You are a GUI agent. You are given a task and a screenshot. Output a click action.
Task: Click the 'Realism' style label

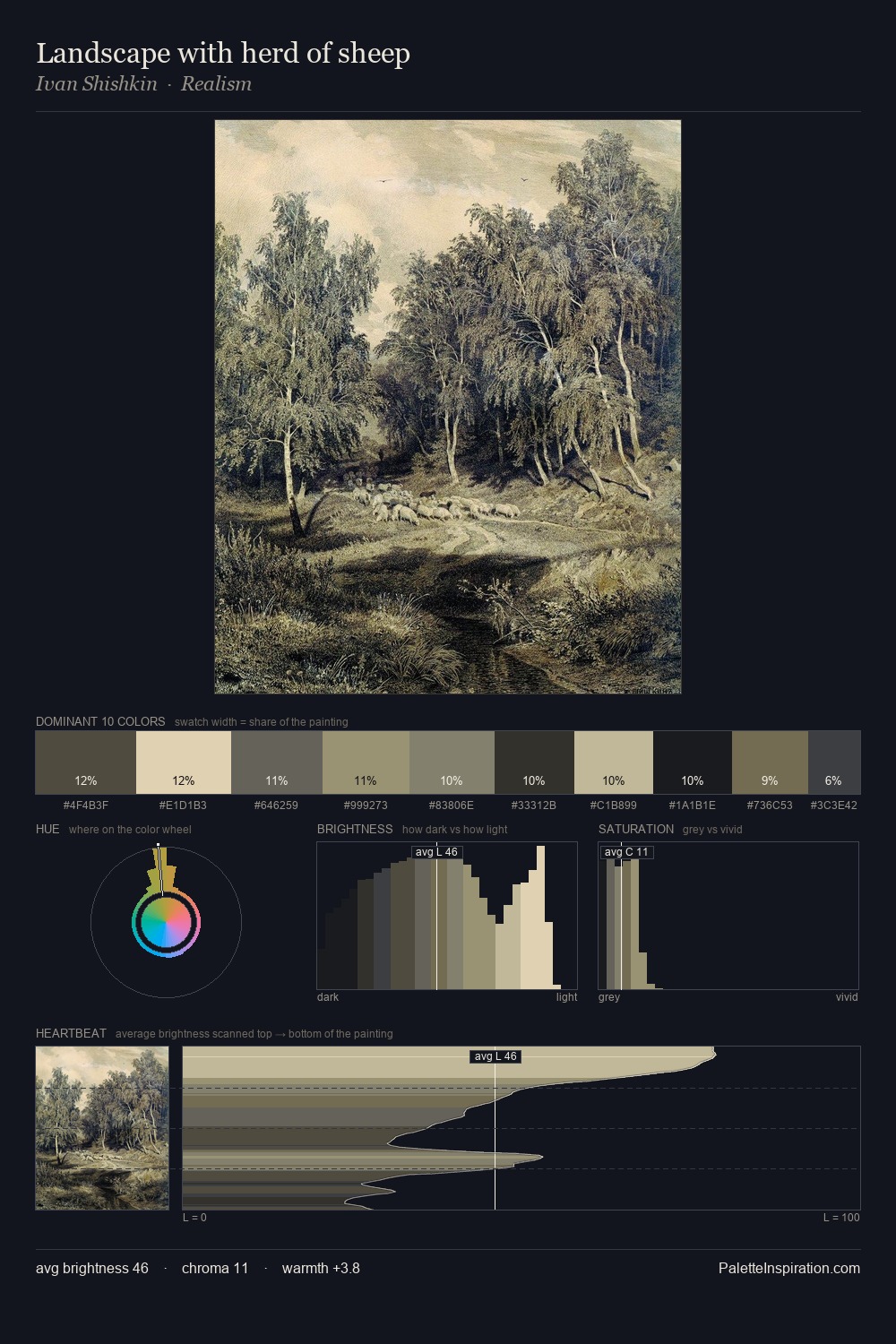click(216, 84)
